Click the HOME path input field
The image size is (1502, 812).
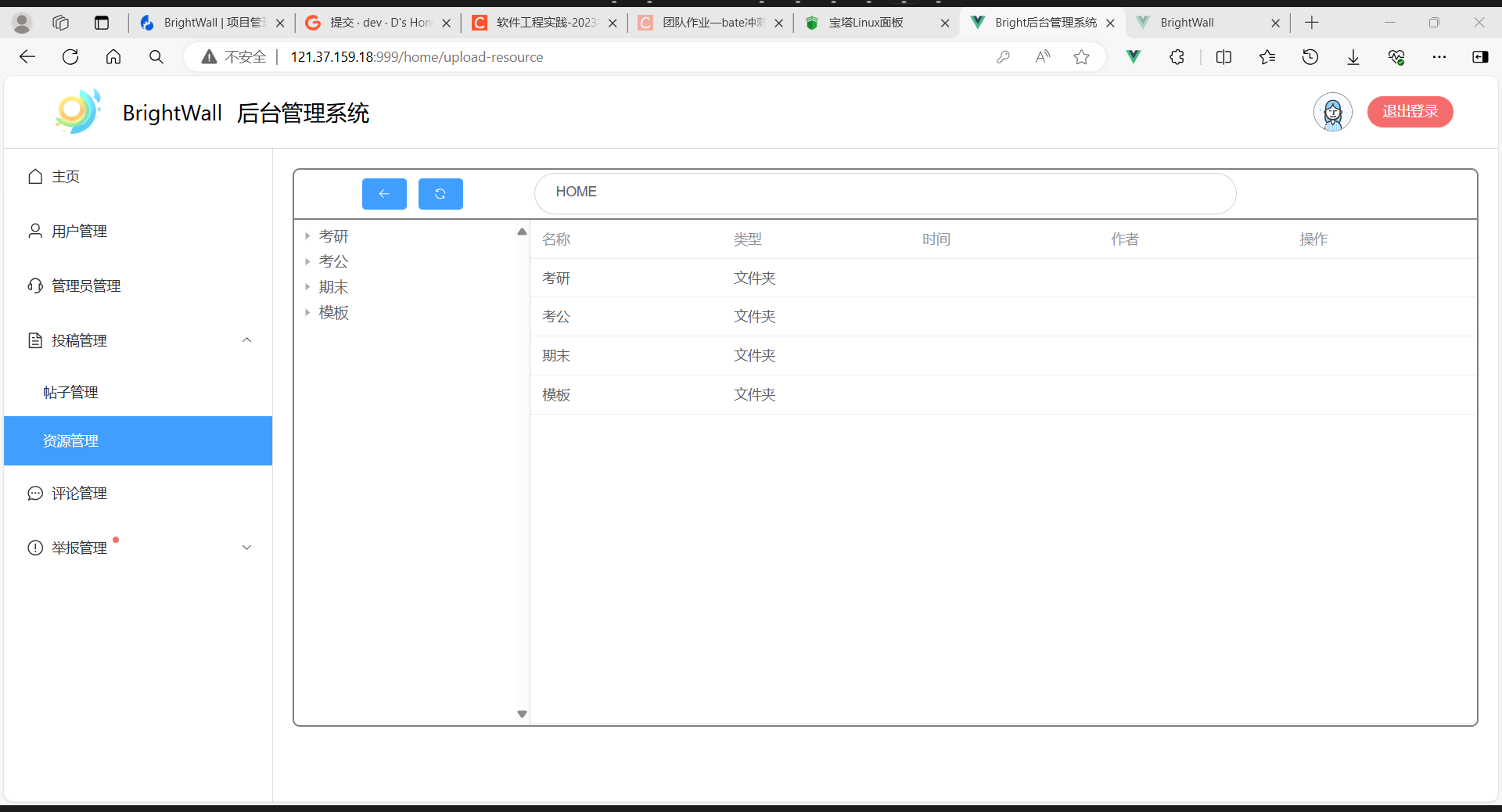pos(885,192)
